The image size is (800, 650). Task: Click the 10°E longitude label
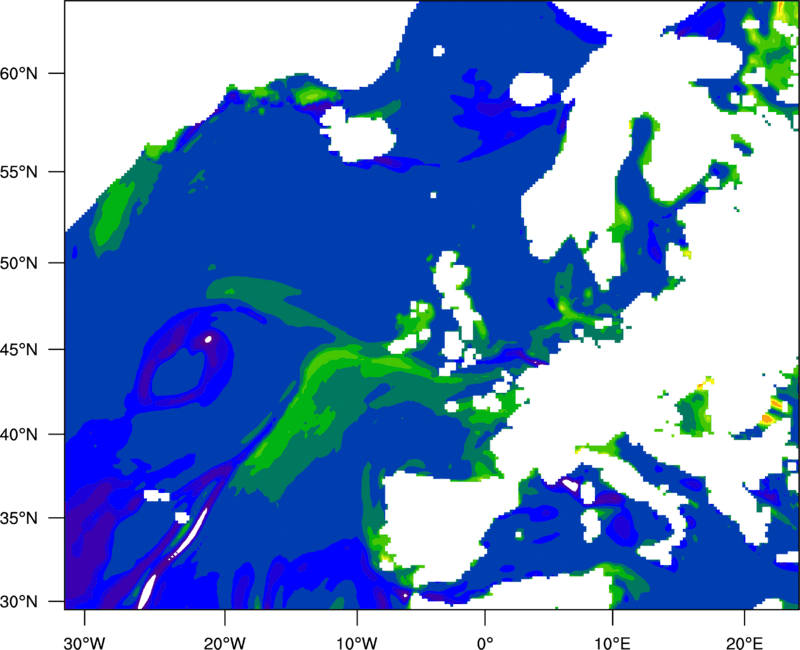point(612,643)
